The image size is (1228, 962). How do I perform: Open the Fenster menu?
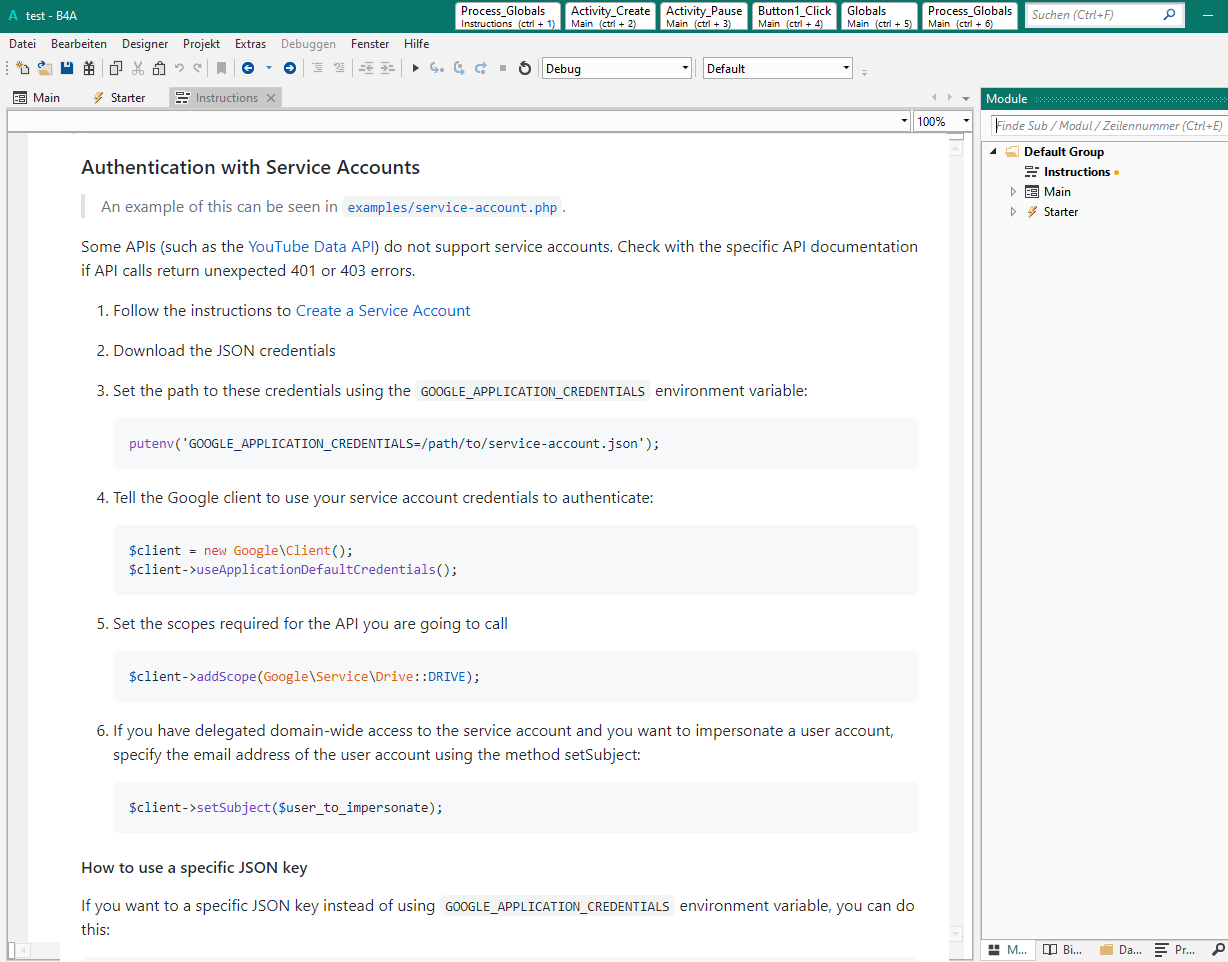tap(370, 44)
